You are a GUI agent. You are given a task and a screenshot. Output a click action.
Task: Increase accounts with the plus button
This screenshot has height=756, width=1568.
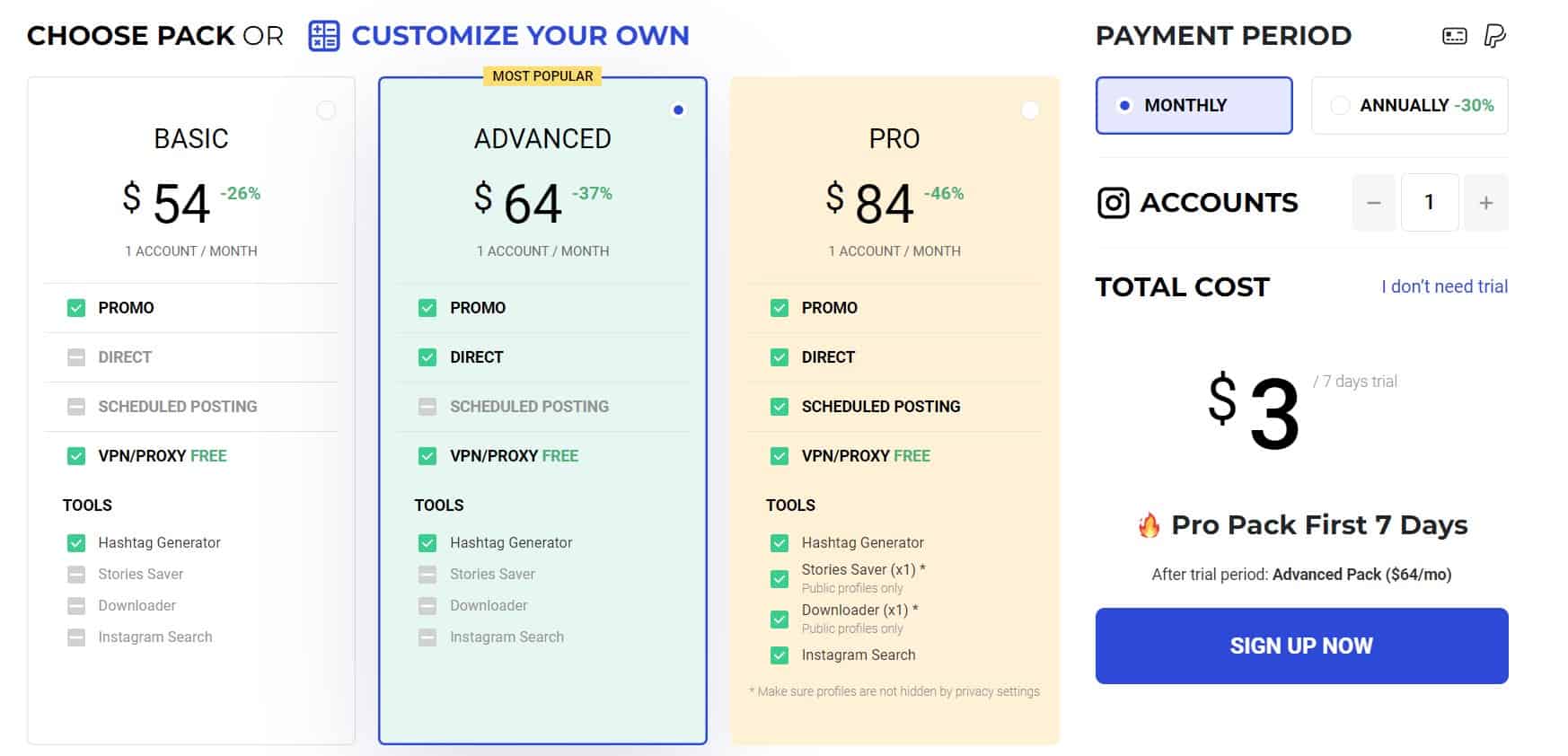click(x=1486, y=203)
